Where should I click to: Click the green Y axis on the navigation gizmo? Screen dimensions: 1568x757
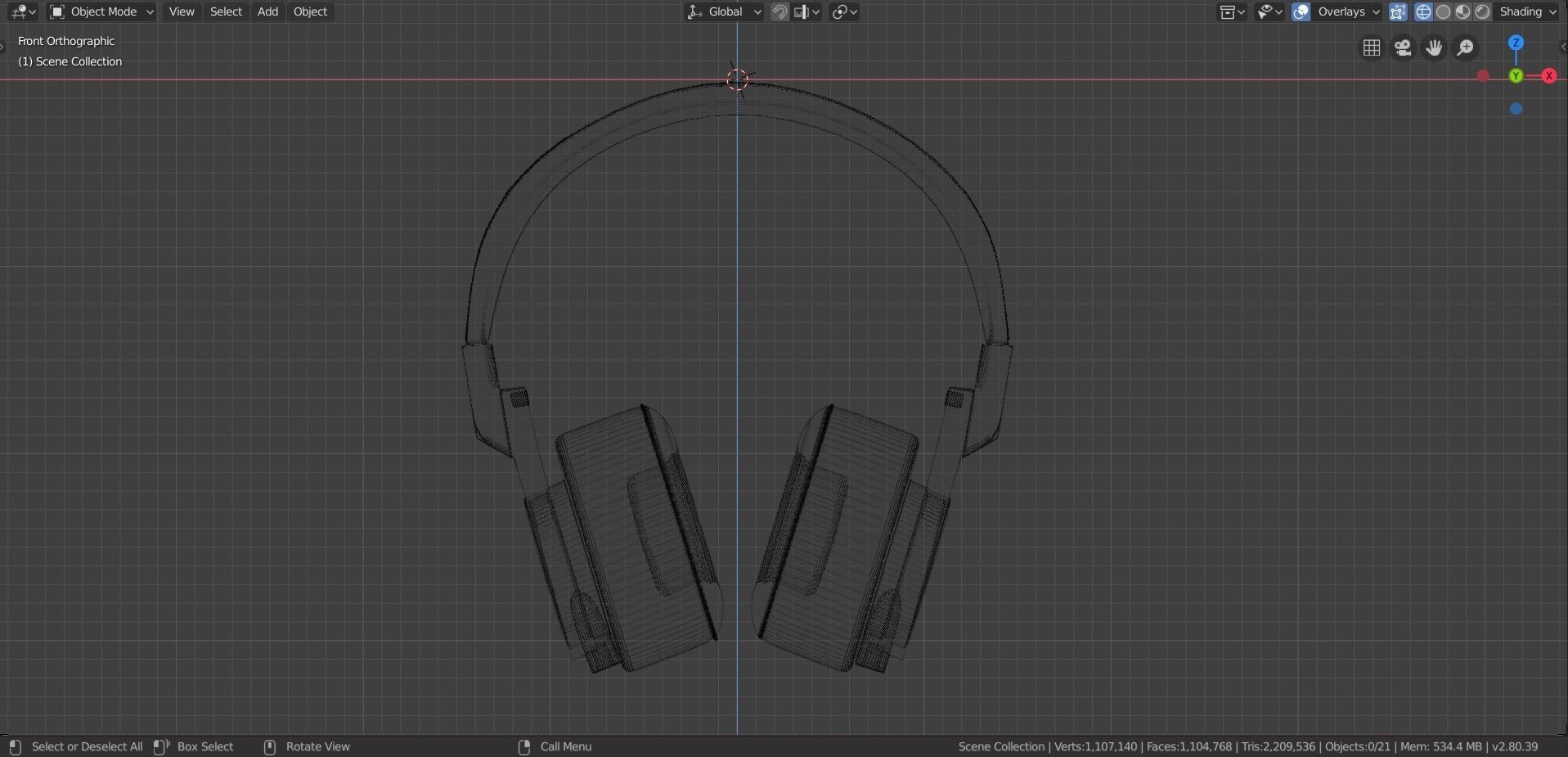[1515, 75]
